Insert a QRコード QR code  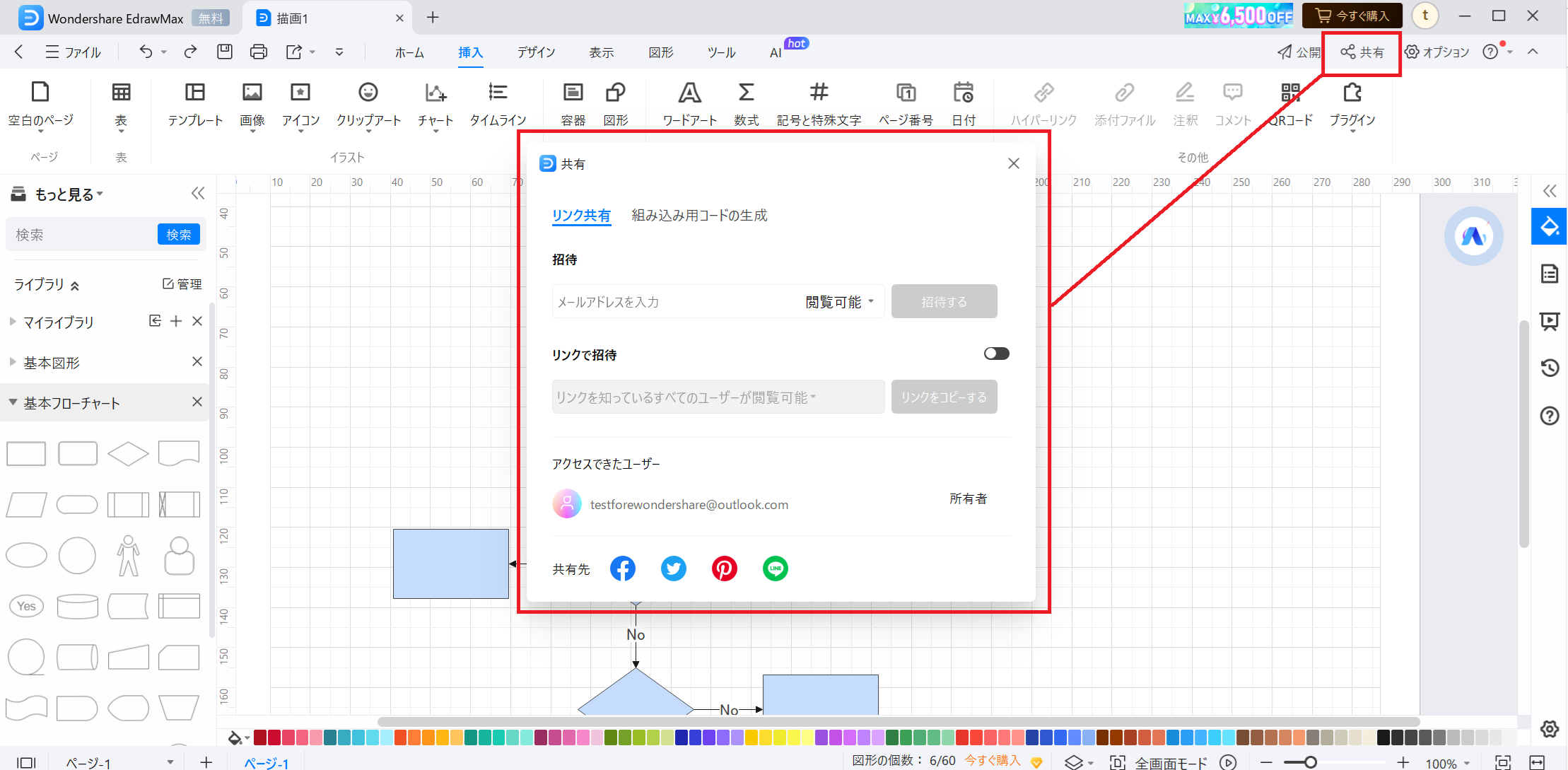1291,105
